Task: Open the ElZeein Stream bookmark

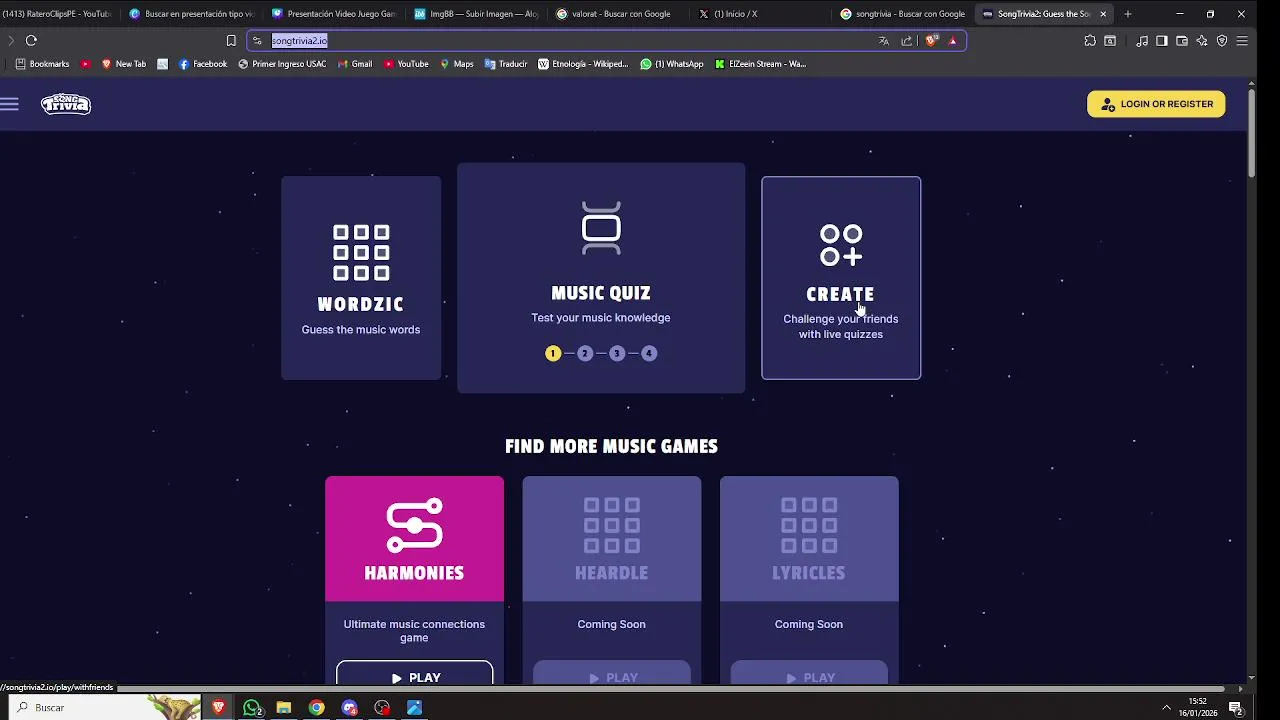Action: click(760, 64)
